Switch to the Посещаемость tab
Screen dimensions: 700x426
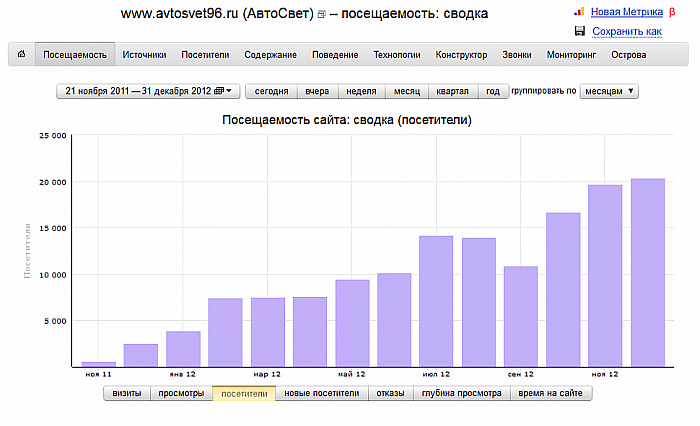pos(75,54)
